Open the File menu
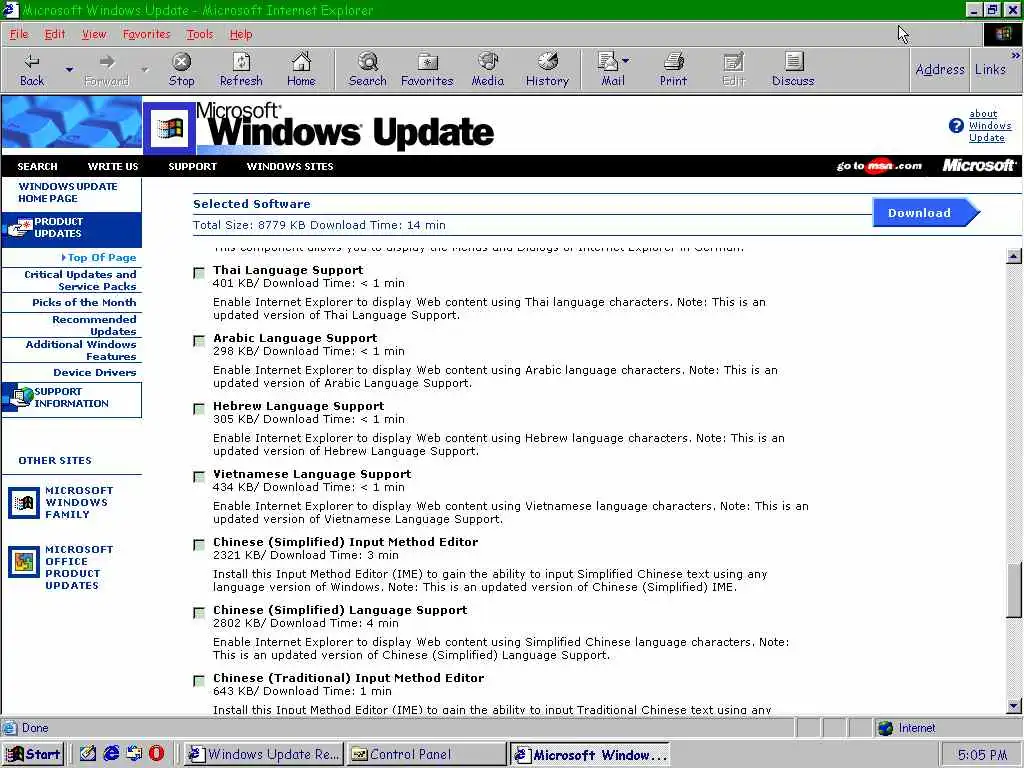The width and height of the screenshot is (1024, 768). click(x=19, y=34)
